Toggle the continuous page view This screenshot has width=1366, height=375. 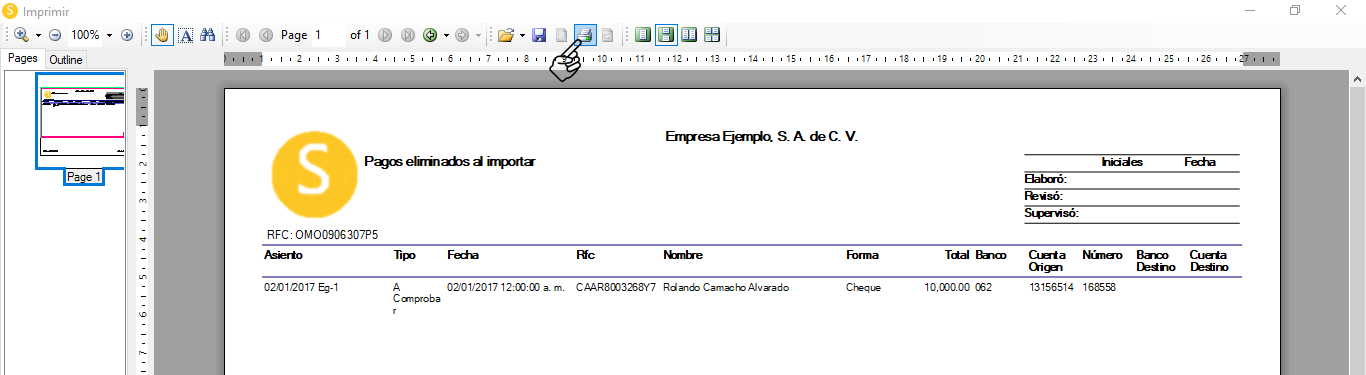click(x=665, y=35)
